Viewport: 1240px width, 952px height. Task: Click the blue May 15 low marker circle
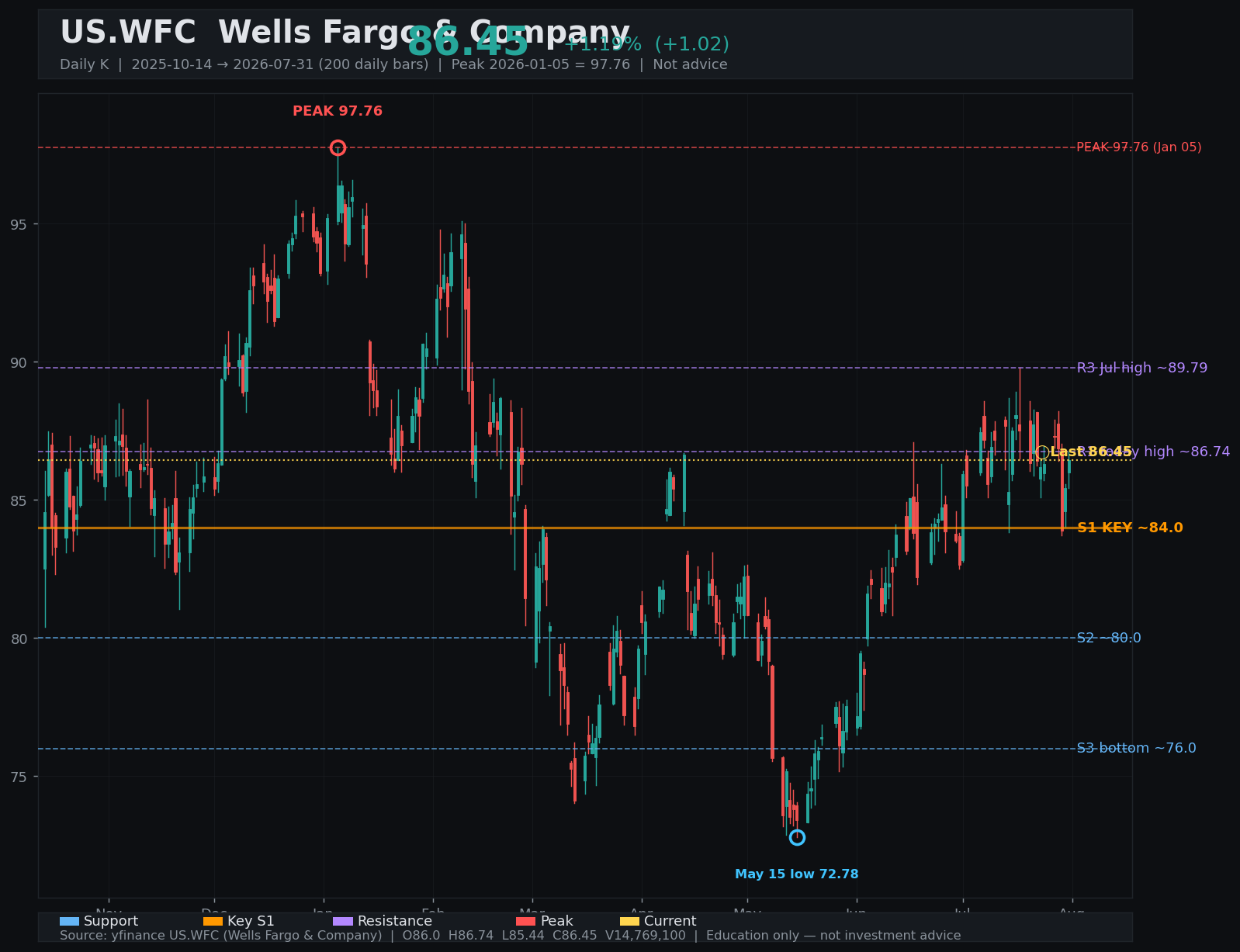click(x=797, y=837)
